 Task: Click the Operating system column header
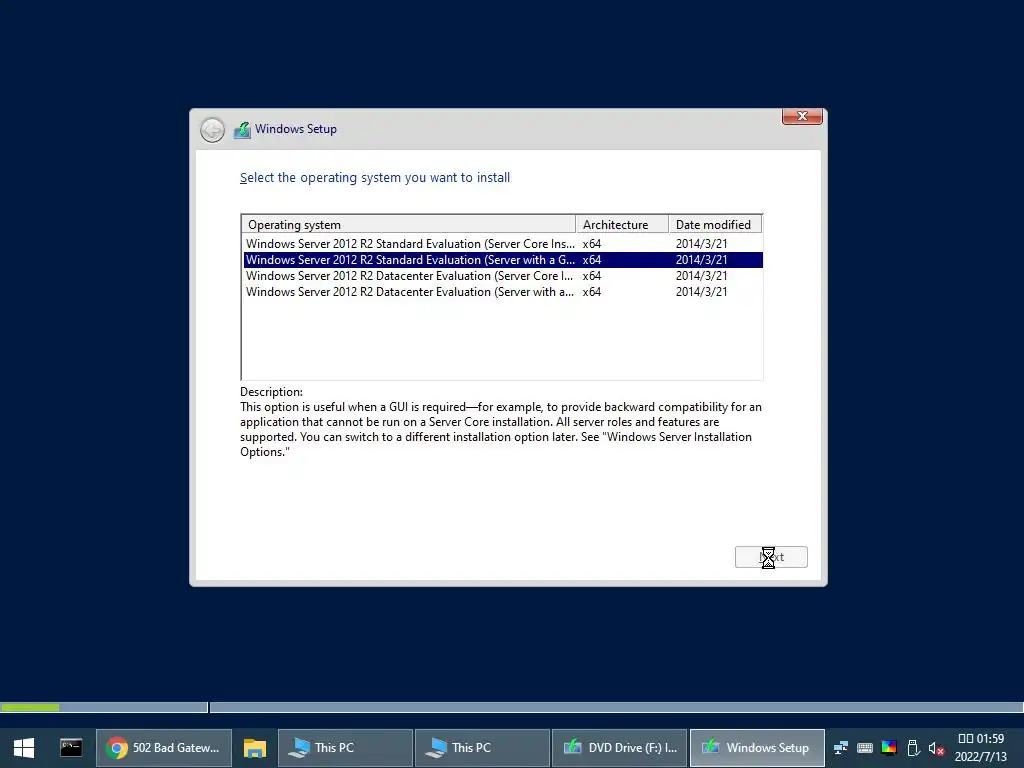click(409, 225)
